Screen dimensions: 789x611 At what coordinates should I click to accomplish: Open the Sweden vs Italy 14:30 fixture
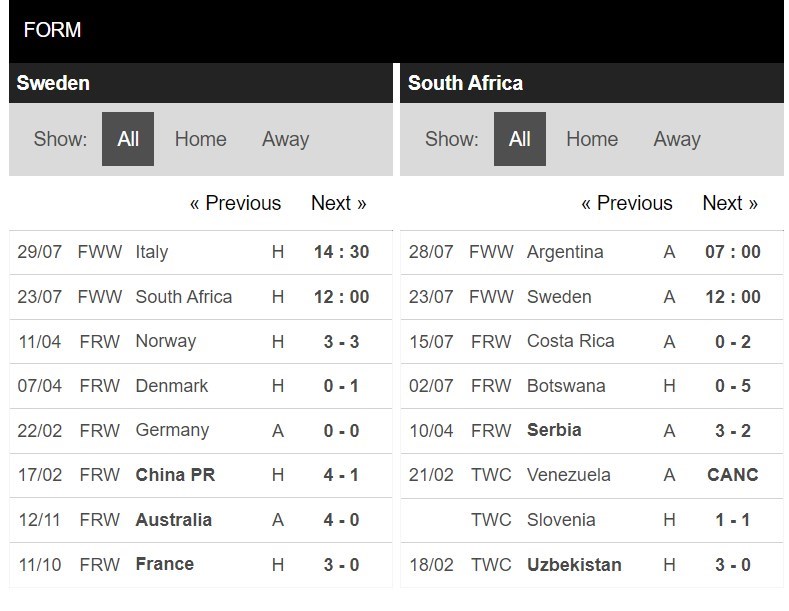tap(201, 252)
